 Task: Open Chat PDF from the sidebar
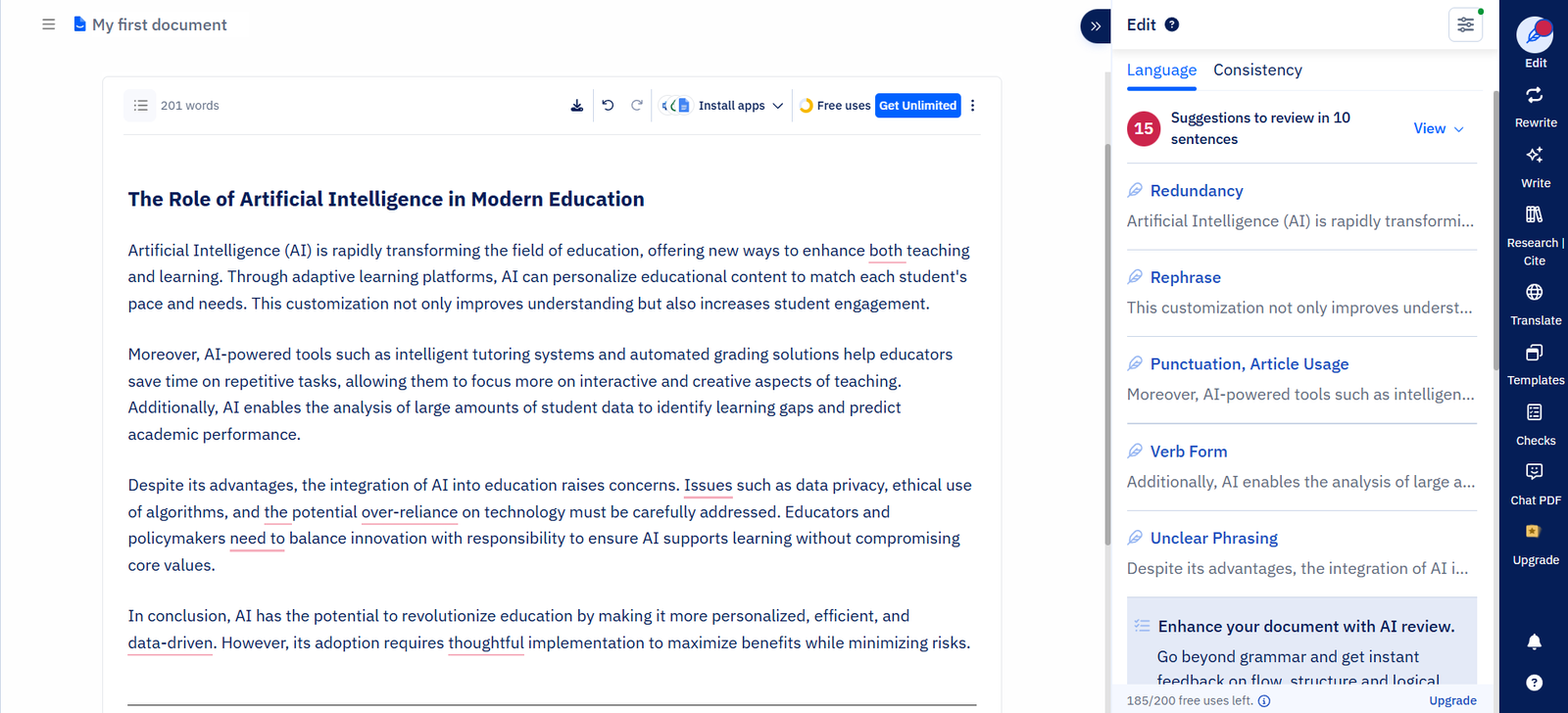[x=1535, y=483]
